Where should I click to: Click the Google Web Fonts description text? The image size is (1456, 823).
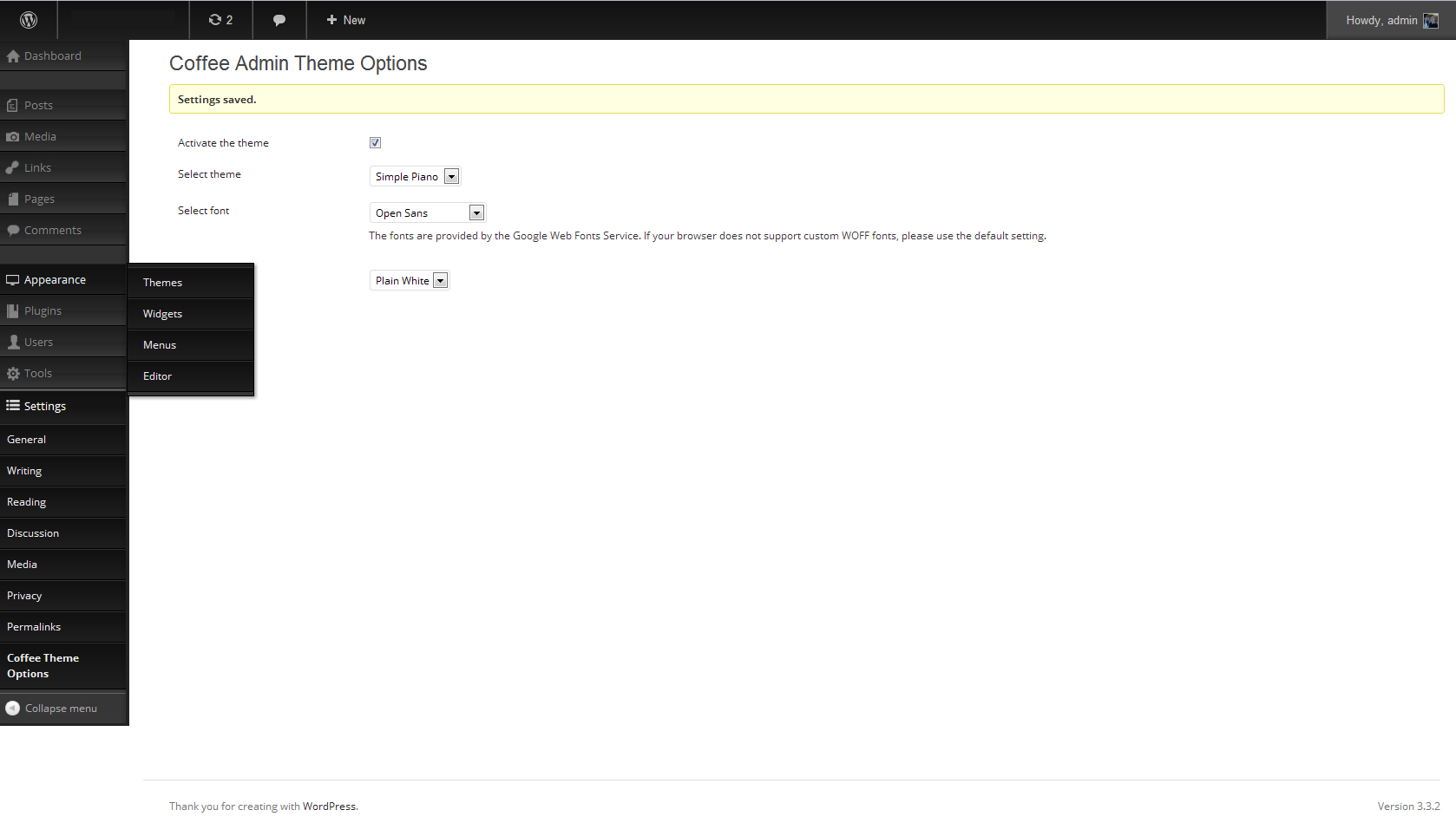tap(707, 236)
